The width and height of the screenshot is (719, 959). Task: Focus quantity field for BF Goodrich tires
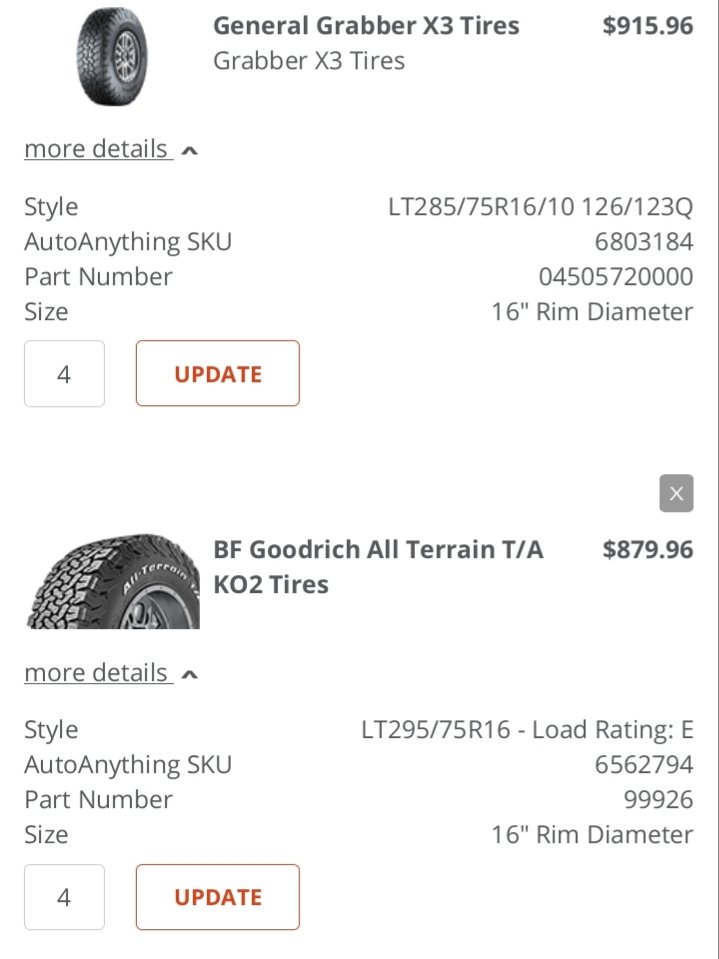(x=64, y=897)
